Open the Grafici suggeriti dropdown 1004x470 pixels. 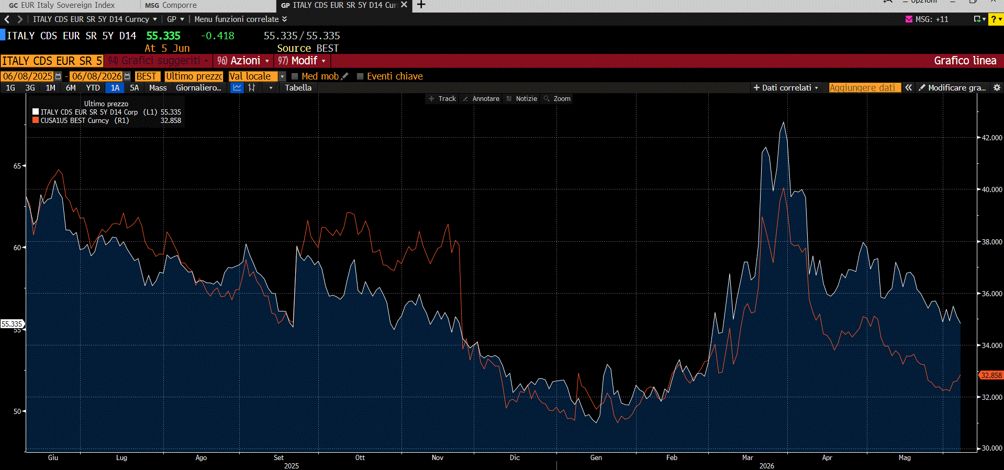(x=159, y=61)
